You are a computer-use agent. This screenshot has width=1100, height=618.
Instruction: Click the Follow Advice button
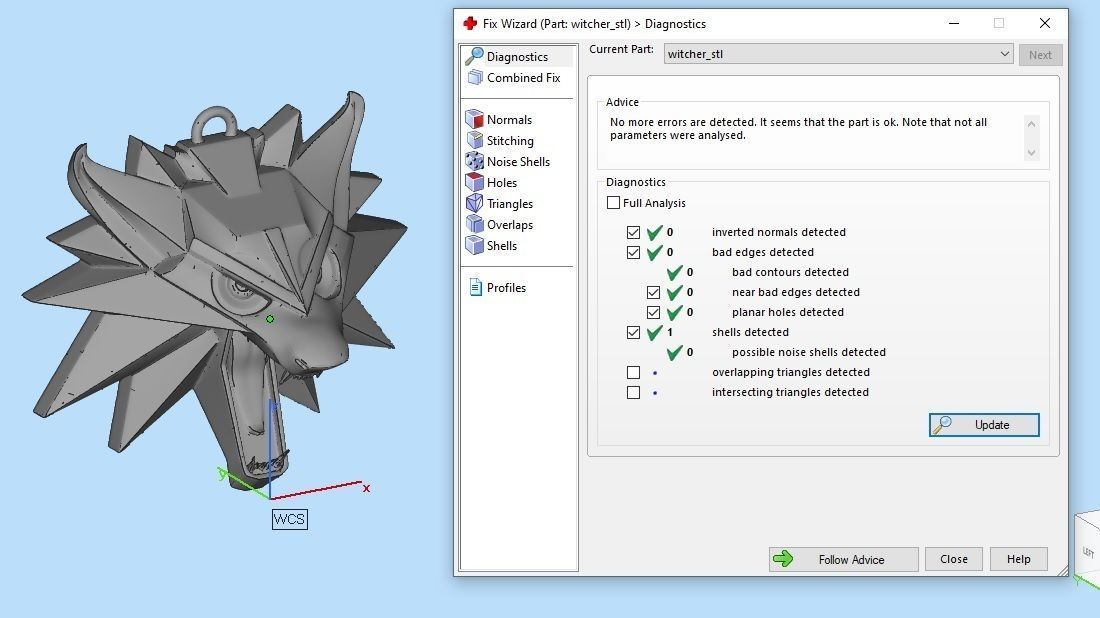point(843,559)
